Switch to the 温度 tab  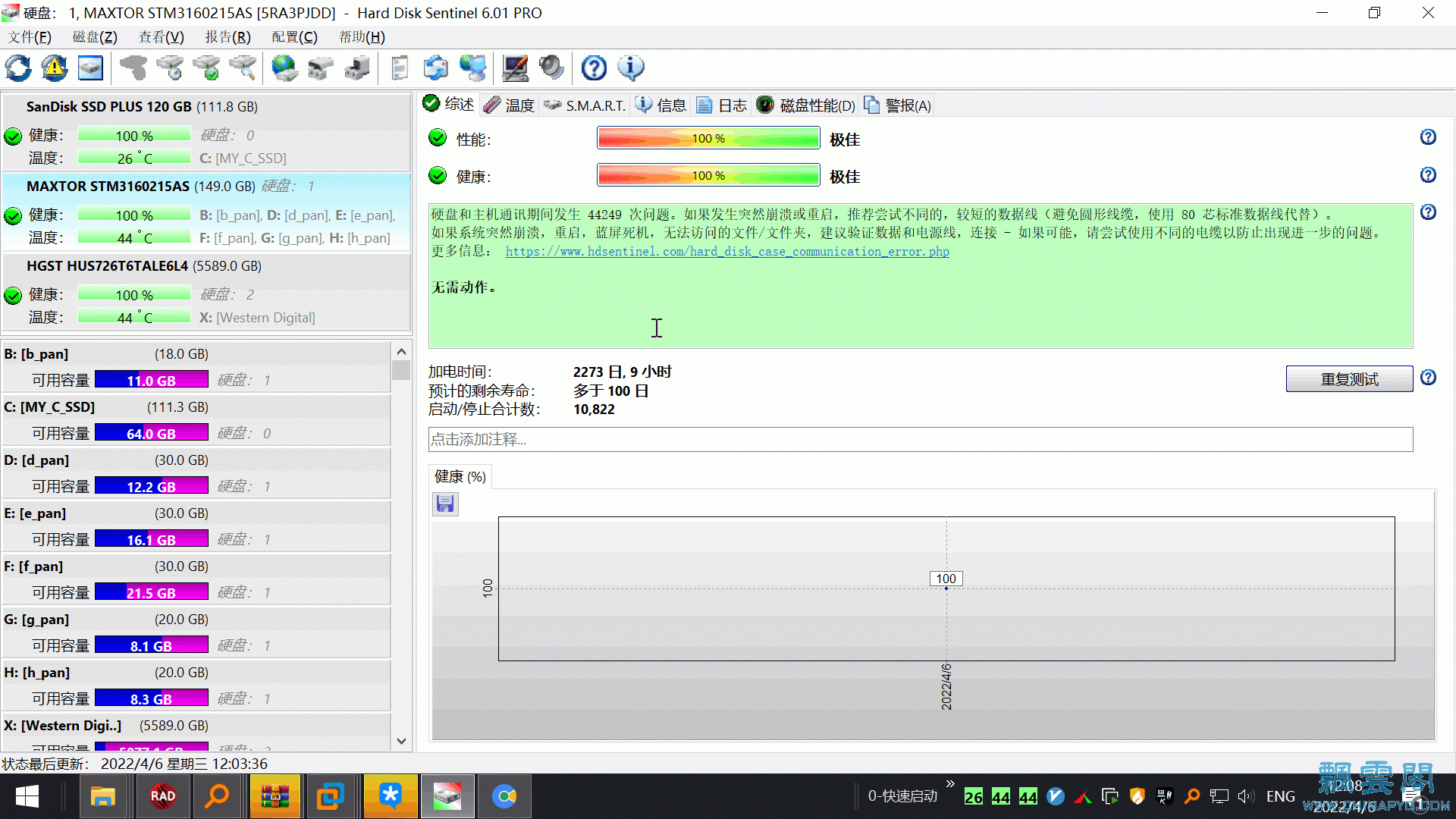(509, 105)
